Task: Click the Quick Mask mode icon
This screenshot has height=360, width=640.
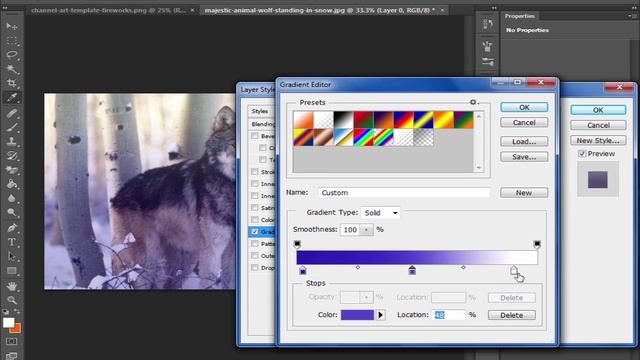Action: tap(11, 341)
